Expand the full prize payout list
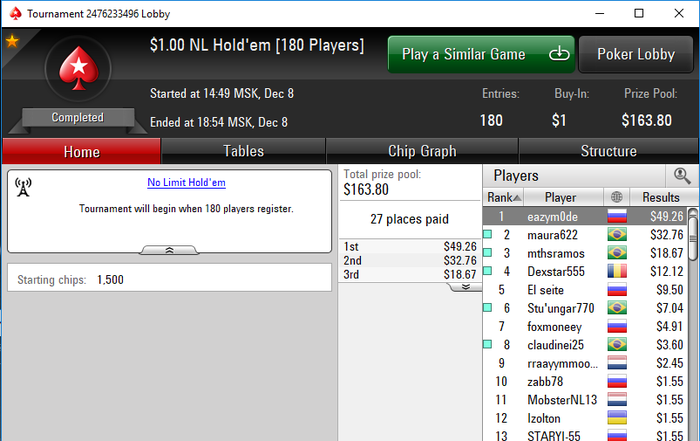Image resolution: width=700 pixels, height=441 pixels. click(x=465, y=287)
